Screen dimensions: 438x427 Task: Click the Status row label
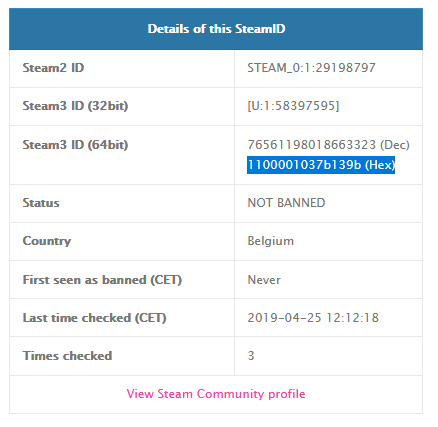(41, 203)
